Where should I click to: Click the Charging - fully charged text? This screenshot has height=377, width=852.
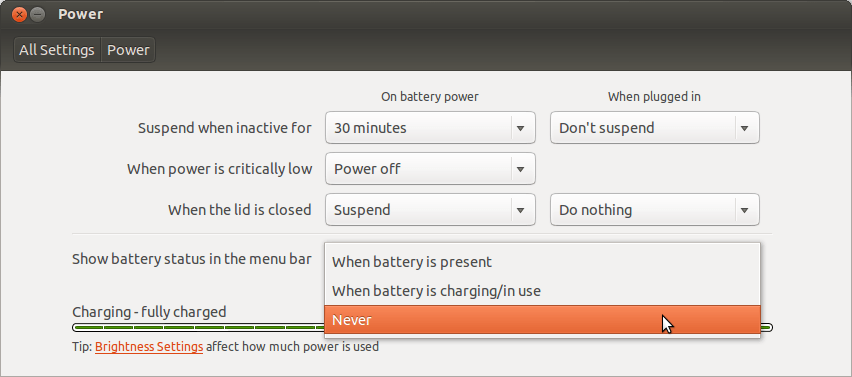[149, 312]
